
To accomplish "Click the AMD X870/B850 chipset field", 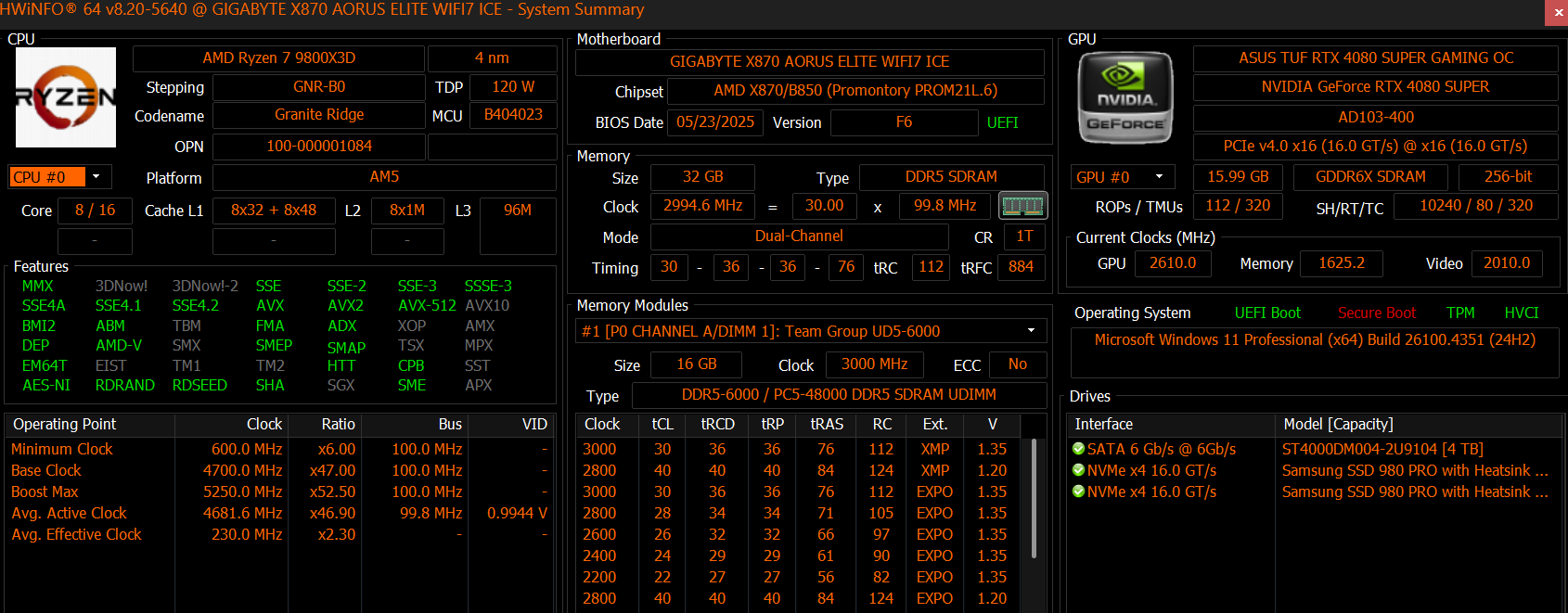I will 855,91.
